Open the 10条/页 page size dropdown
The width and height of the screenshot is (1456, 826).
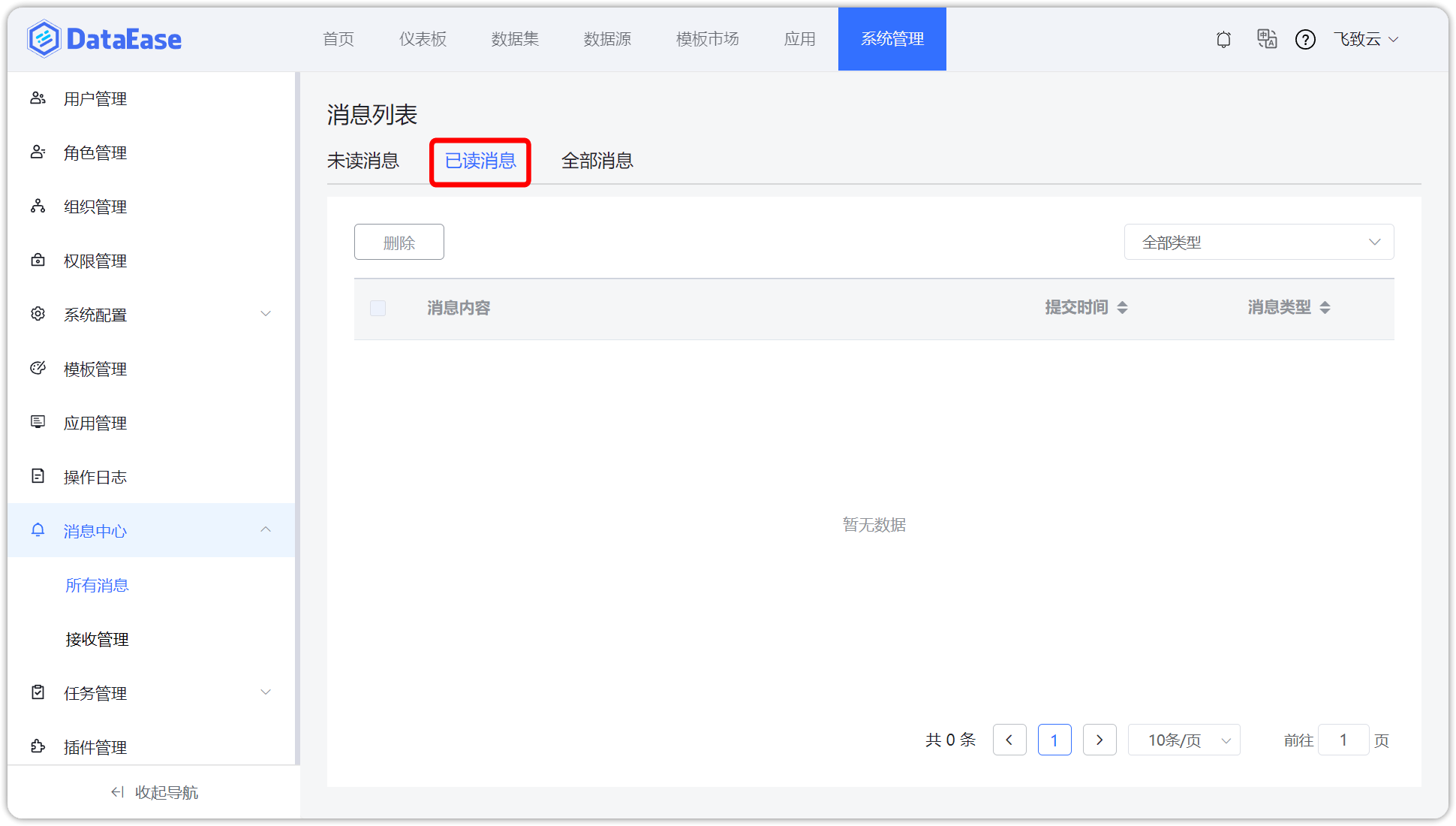click(1184, 740)
